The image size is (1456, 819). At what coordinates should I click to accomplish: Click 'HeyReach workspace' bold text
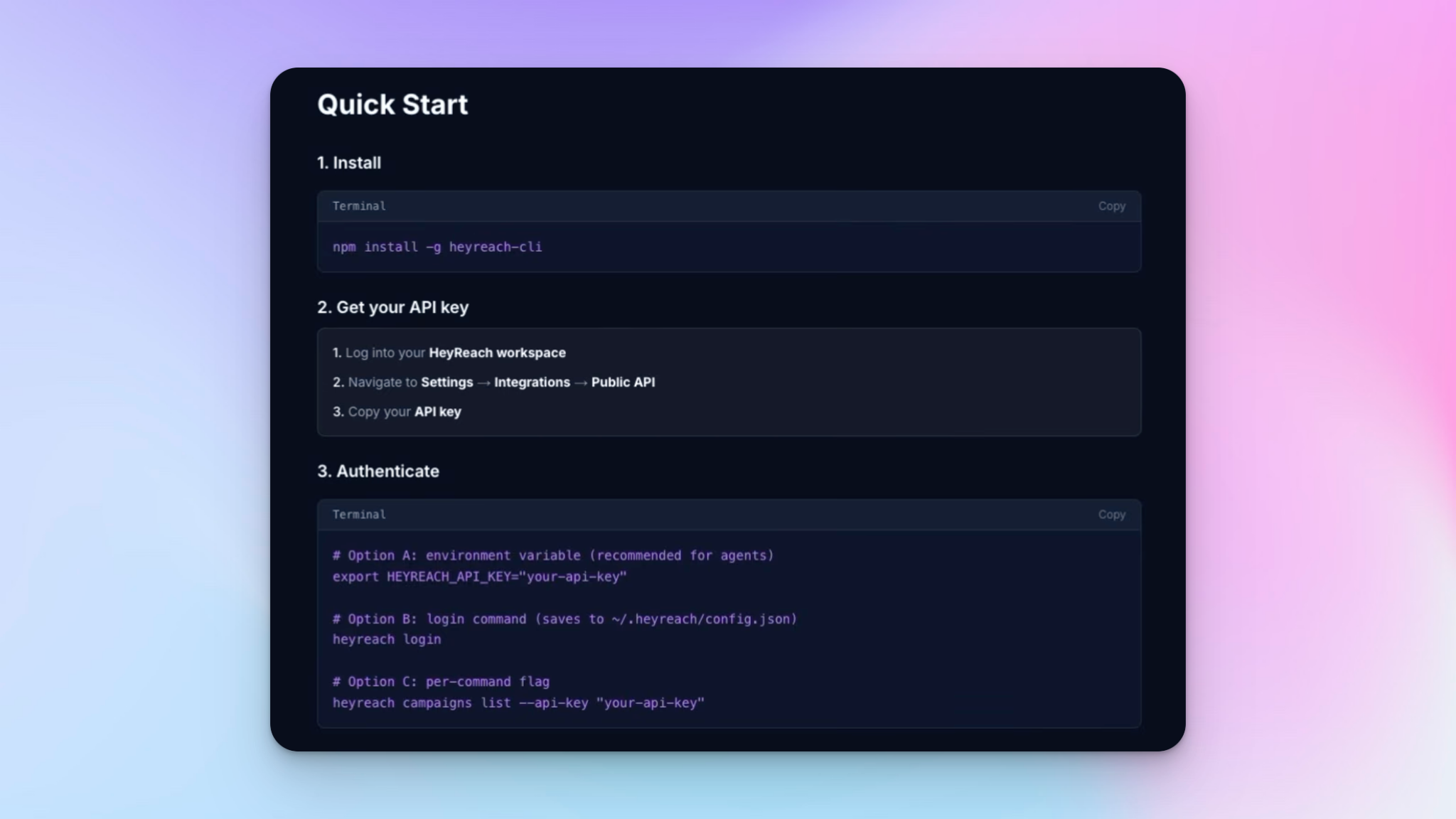(497, 353)
